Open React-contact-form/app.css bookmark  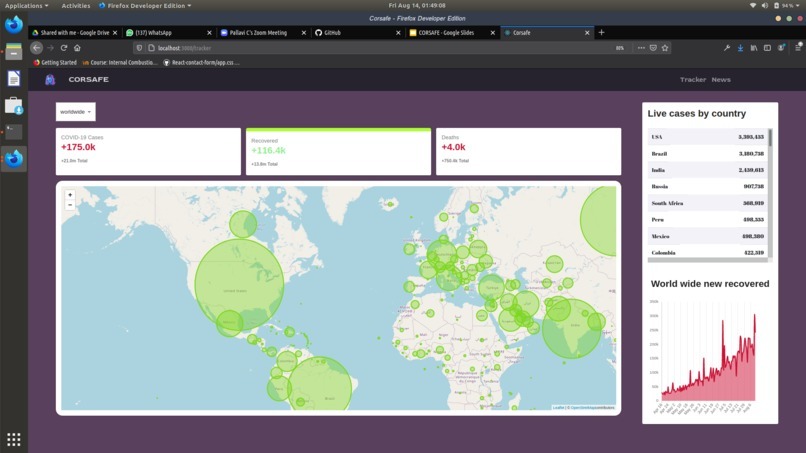click(x=202, y=62)
